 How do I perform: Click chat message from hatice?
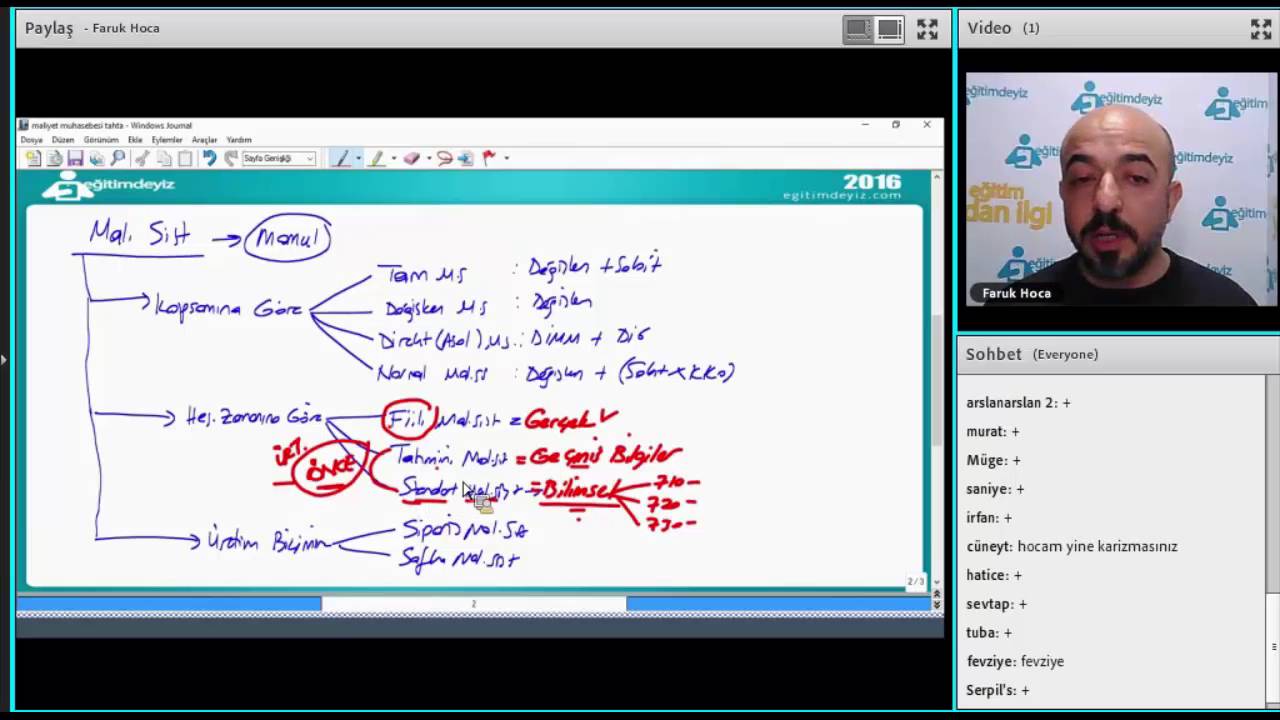994,575
